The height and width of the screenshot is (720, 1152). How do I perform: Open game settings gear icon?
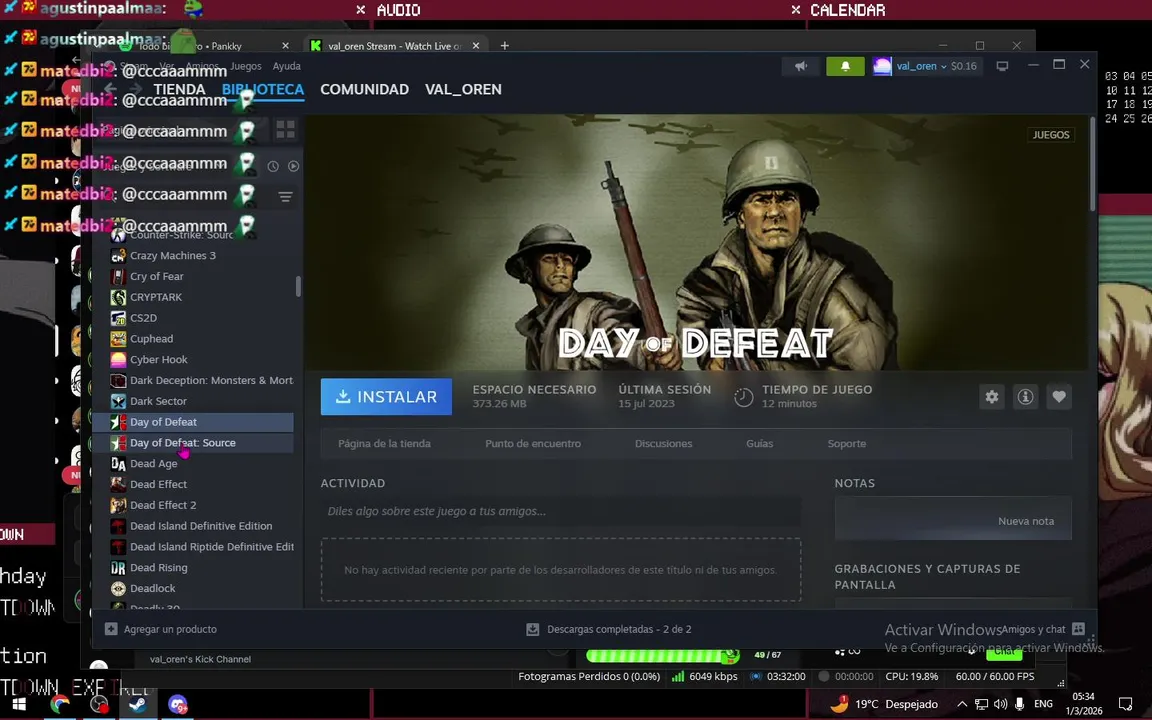click(992, 397)
